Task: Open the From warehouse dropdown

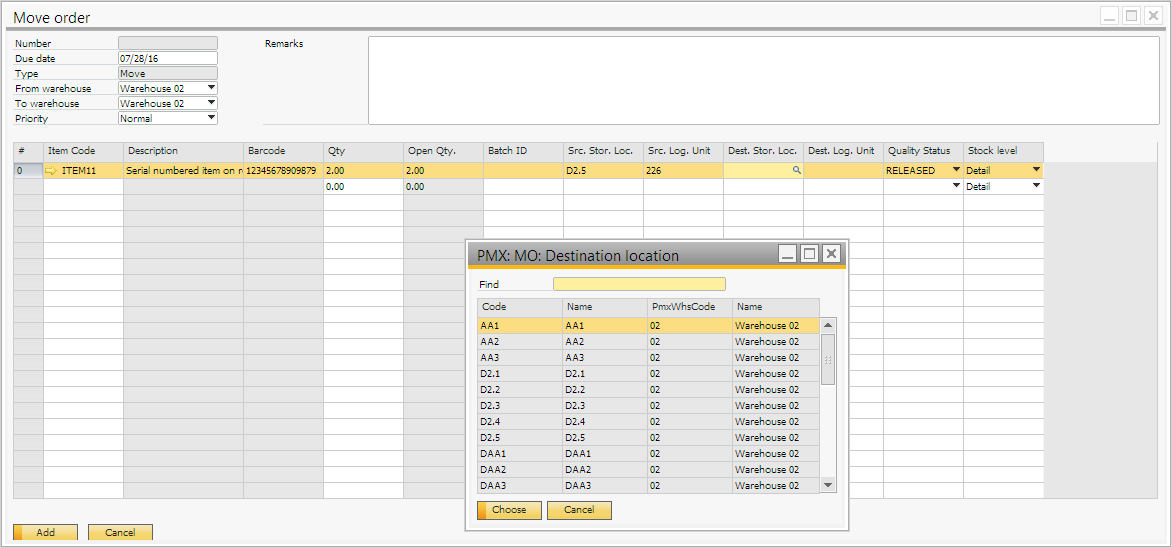Action: (x=211, y=88)
